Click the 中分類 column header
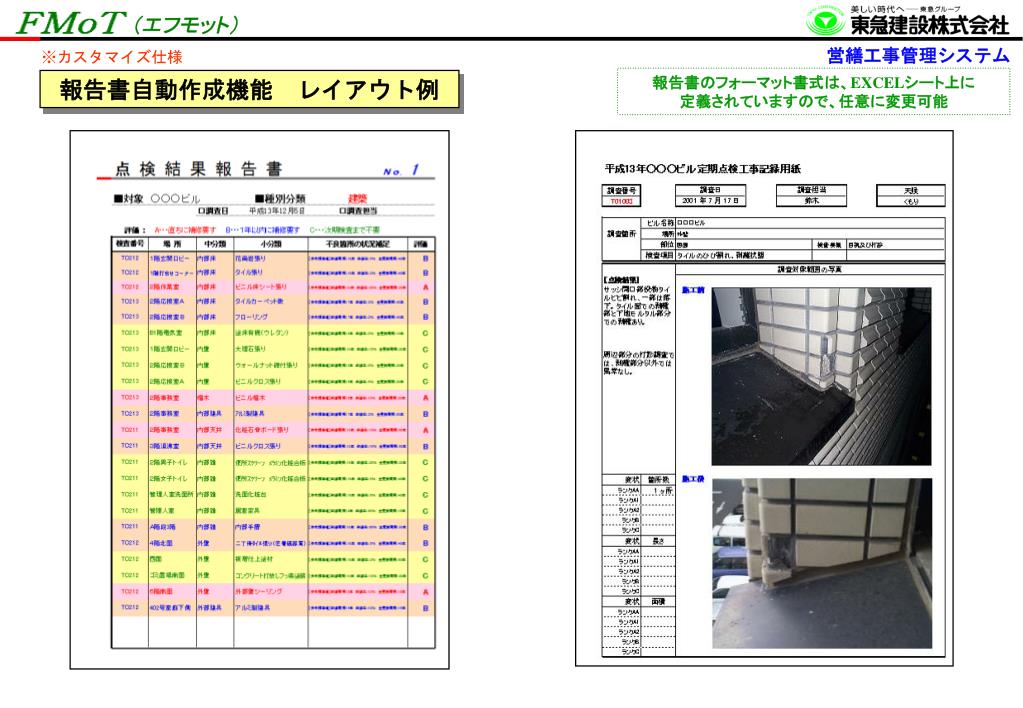 [215, 244]
